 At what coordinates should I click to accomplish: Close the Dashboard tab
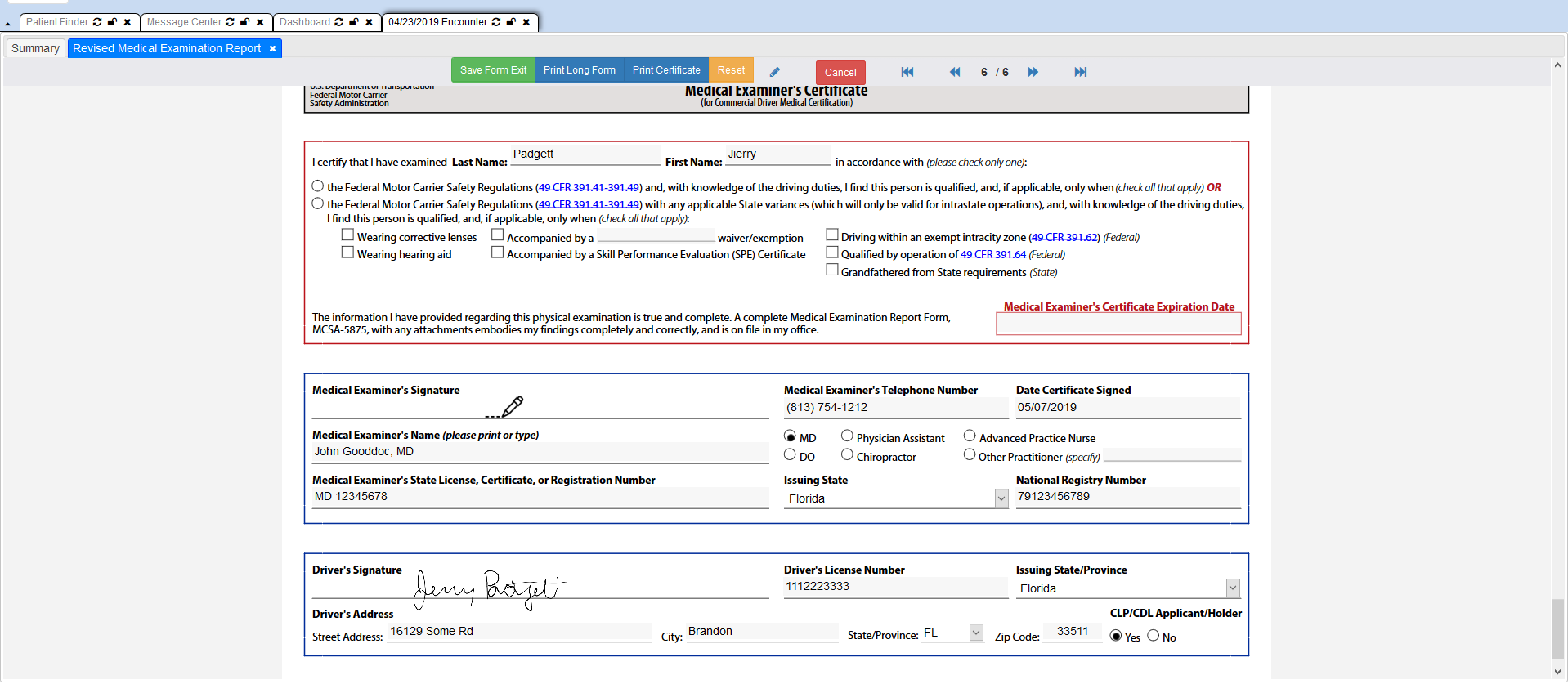pos(369,22)
